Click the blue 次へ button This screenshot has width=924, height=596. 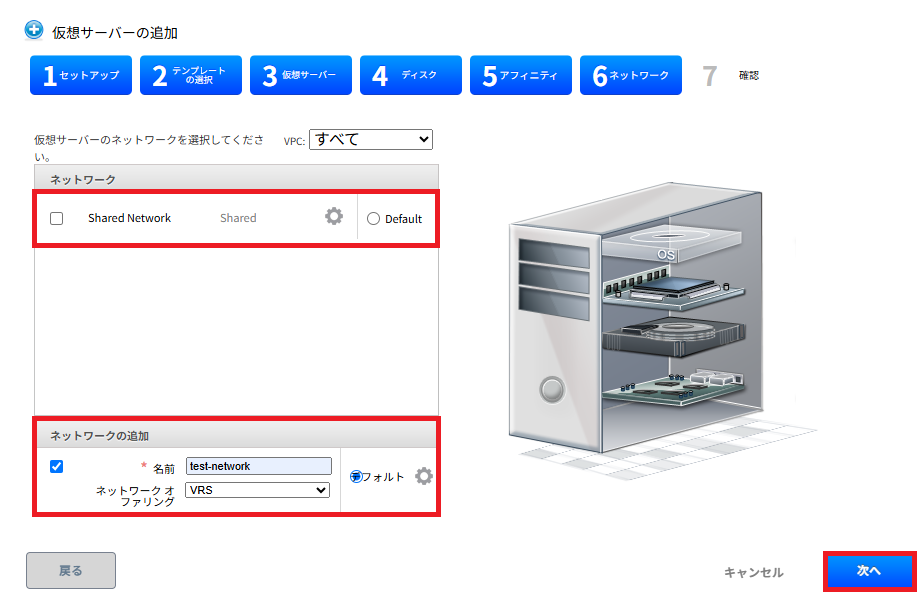pos(869,571)
